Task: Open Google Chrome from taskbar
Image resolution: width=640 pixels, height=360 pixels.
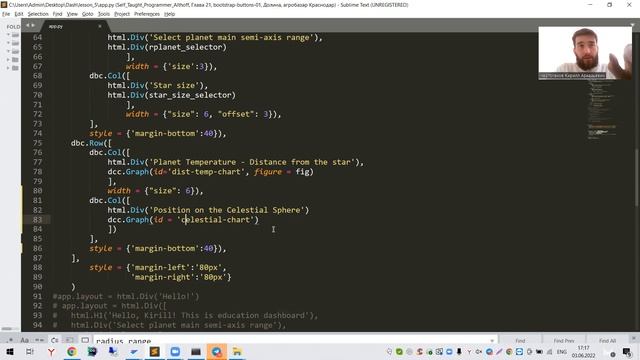Action: coord(72,351)
